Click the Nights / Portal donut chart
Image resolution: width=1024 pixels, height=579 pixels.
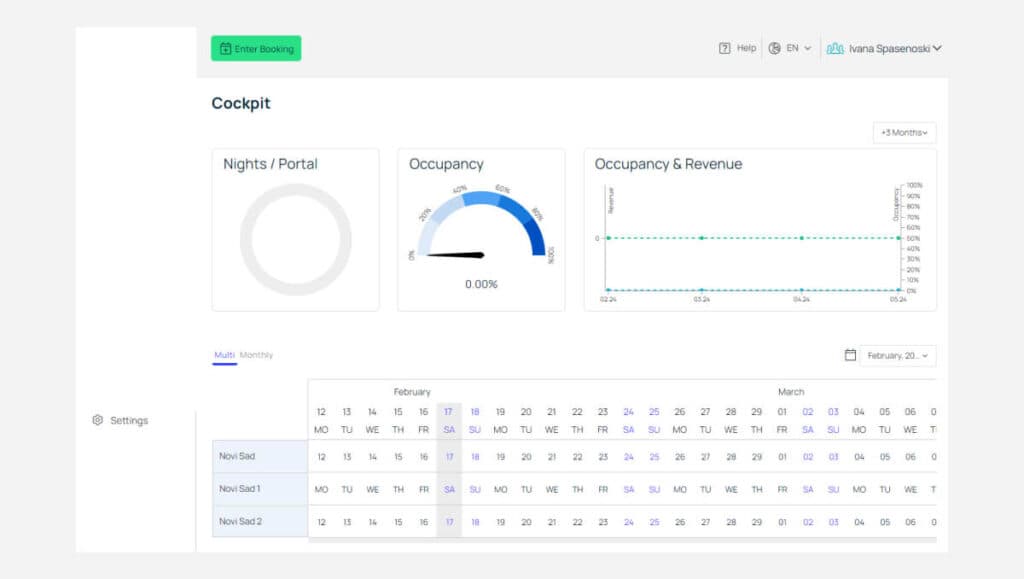point(296,240)
